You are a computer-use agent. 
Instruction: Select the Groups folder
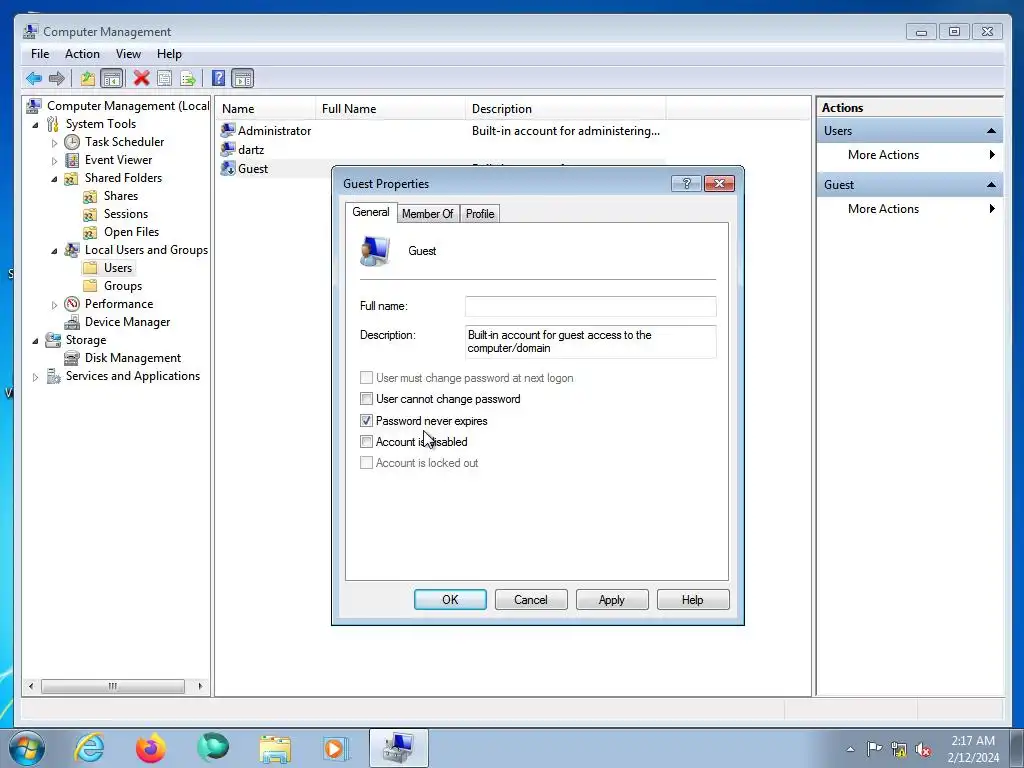coord(123,286)
